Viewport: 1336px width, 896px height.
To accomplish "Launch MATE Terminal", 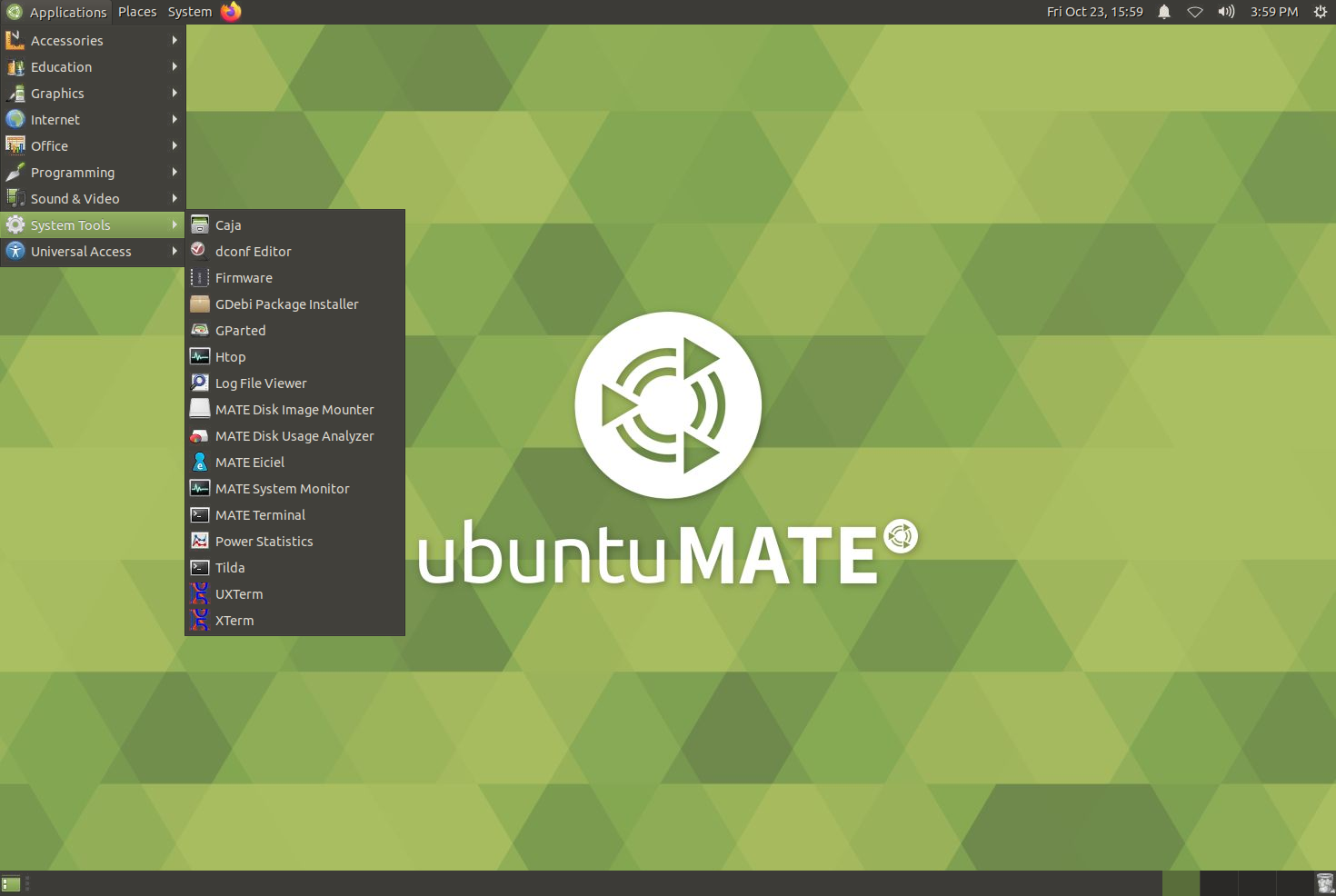I will (x=260, y=515).
